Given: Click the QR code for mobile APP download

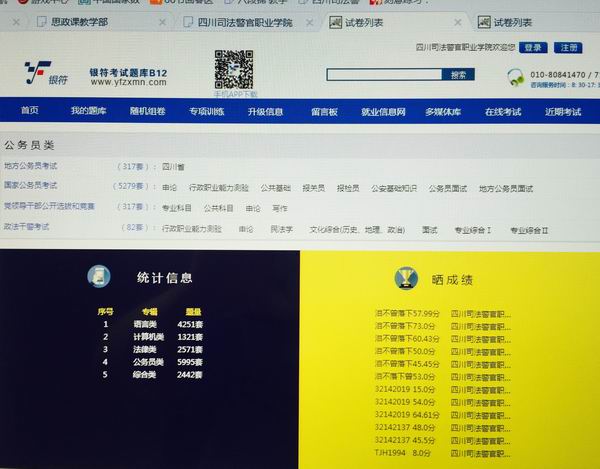Looking at the screenshot, I should tap(234, 70).
